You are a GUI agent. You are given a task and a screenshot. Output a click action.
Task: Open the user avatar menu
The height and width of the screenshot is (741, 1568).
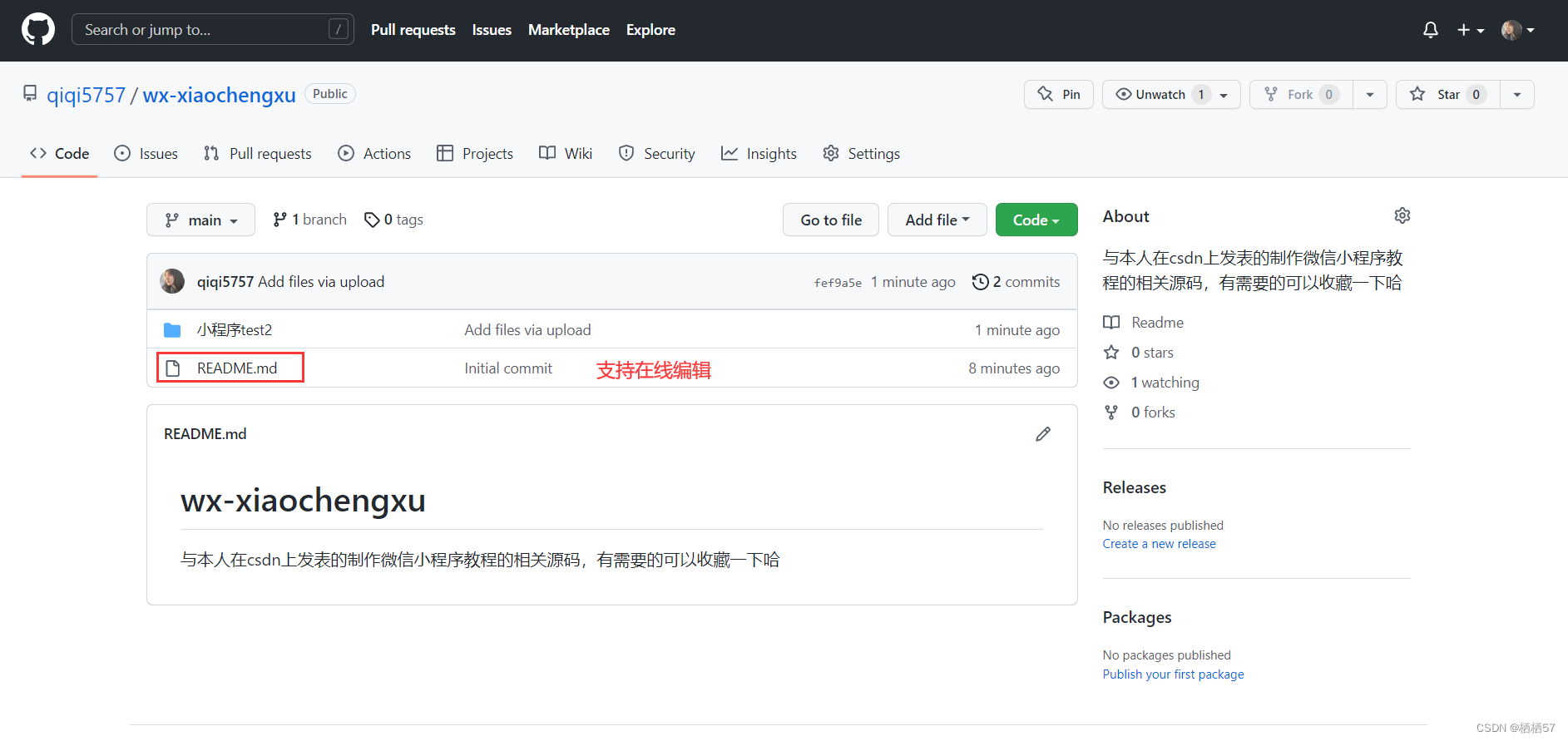tap(1518, 30)
